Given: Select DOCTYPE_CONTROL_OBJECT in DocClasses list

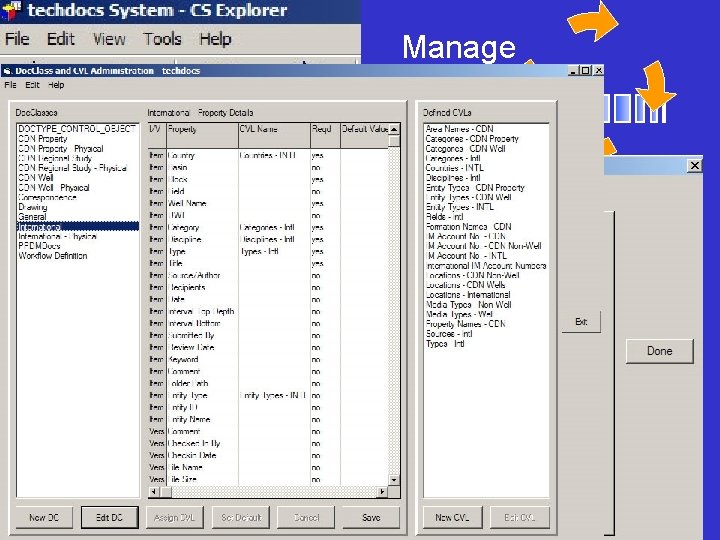Looking at the screenshot, I should (x=77, y=129).
